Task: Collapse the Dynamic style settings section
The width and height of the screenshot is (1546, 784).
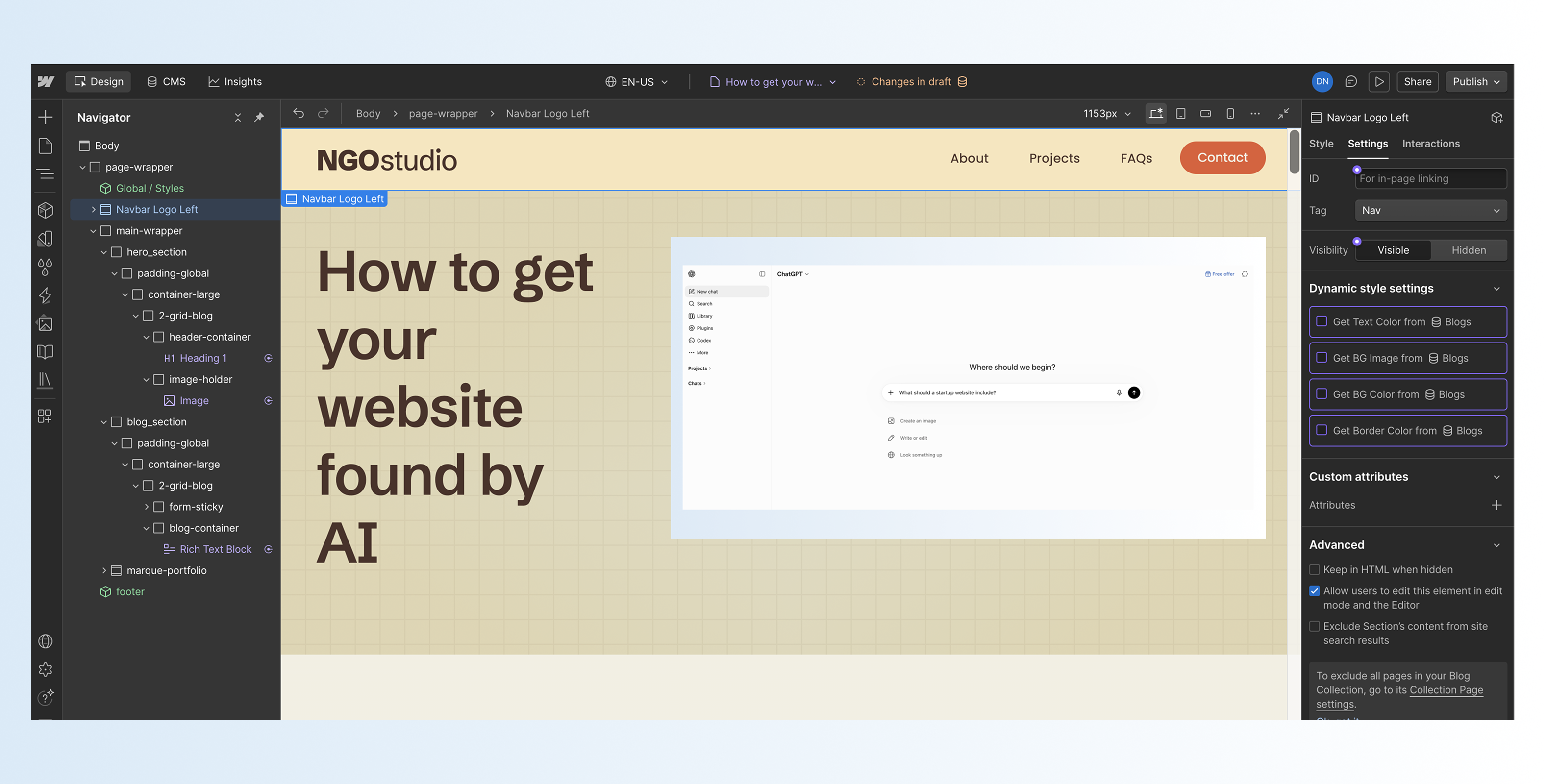Action: point(1497,289)
